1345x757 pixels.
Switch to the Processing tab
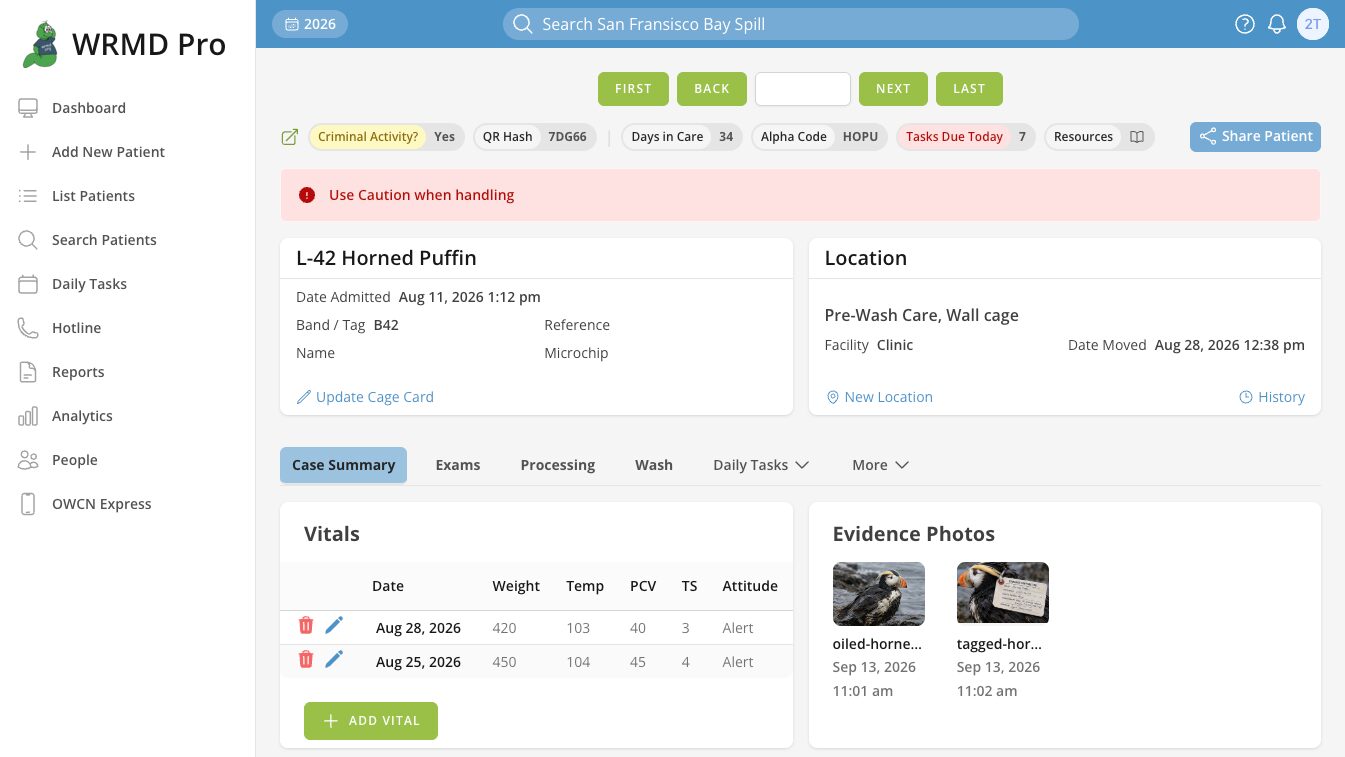click(558, 465)
